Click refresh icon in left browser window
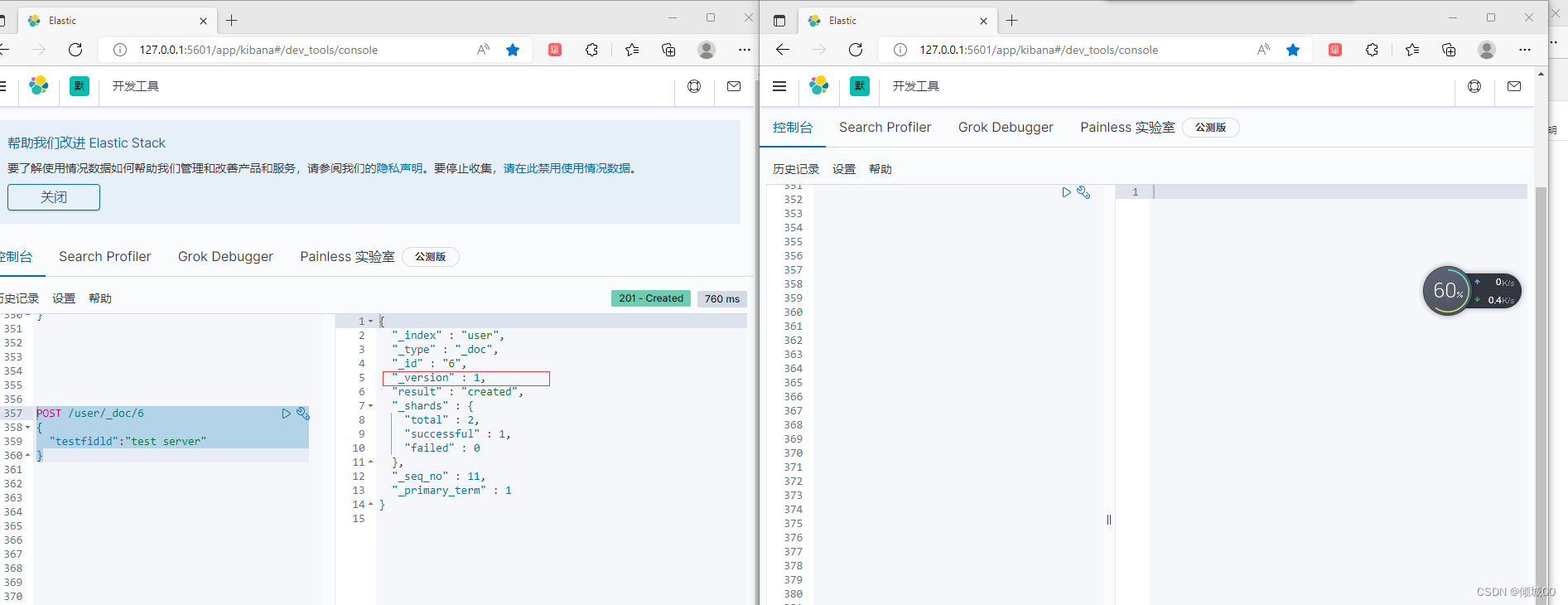Image resolution: width=1568 pixels, height=605 pixels. (x=75, y=50)
